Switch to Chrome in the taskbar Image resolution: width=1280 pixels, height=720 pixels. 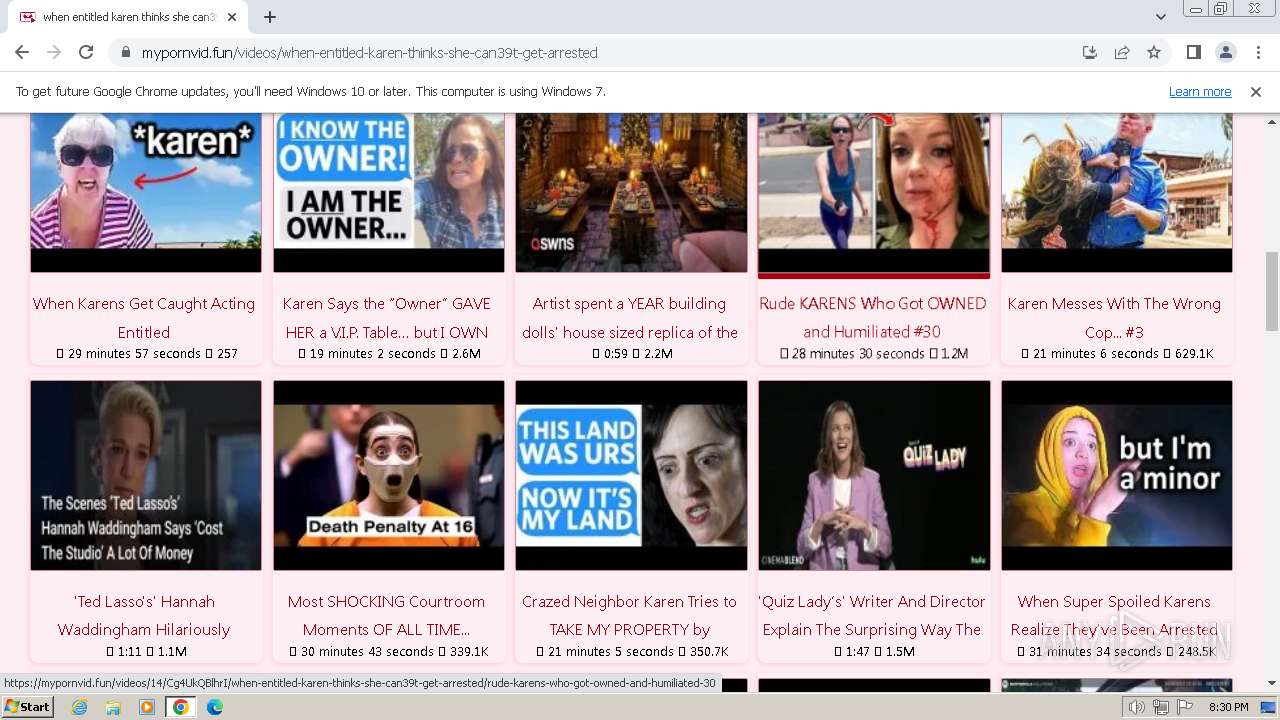click(x=181, y=707)
